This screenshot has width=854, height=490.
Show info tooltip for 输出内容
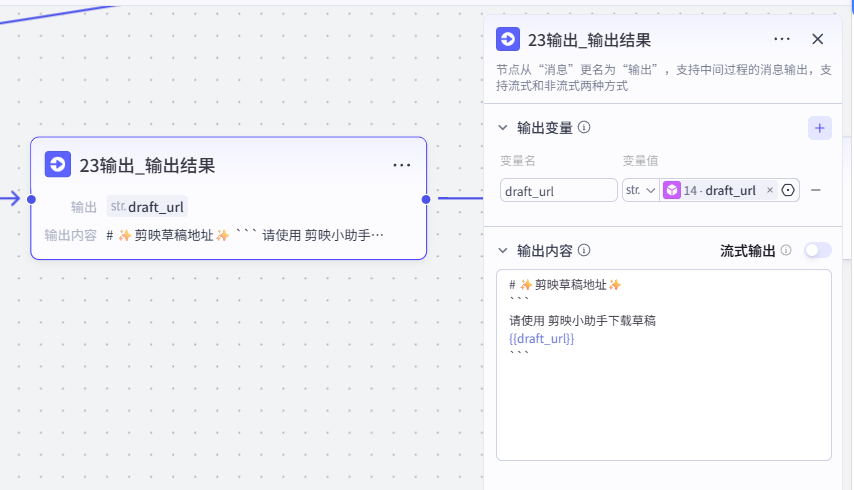click(x=584, y=250)
